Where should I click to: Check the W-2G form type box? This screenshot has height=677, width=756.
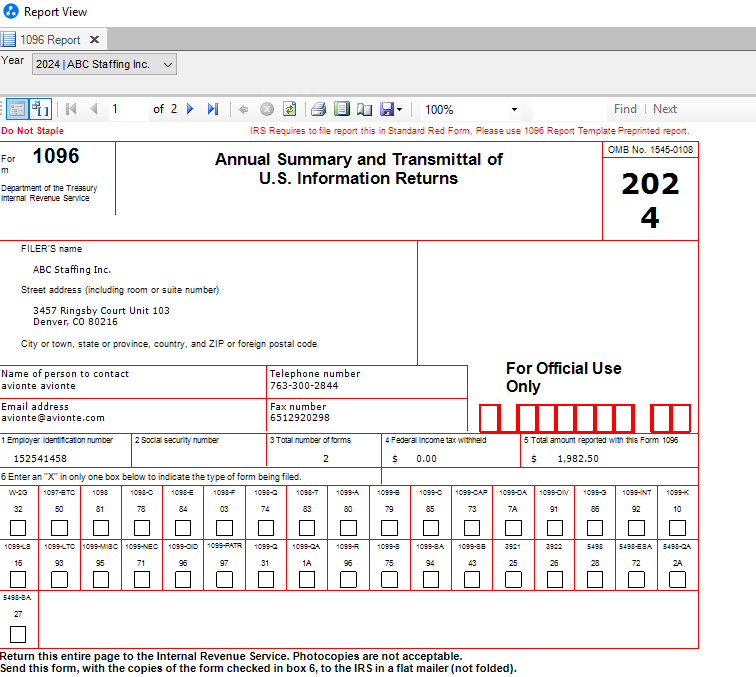18,528
